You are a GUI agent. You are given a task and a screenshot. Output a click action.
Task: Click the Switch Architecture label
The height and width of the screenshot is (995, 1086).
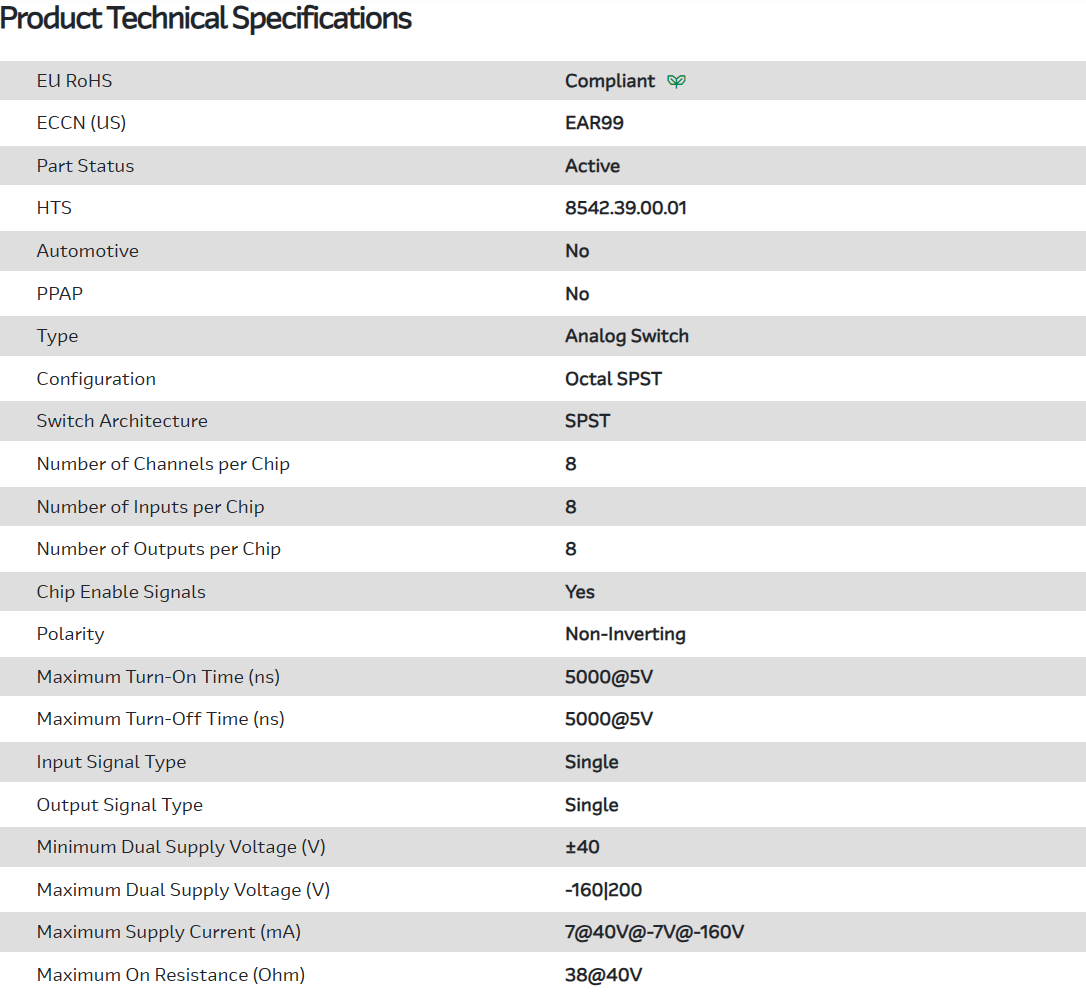[122, 421]
